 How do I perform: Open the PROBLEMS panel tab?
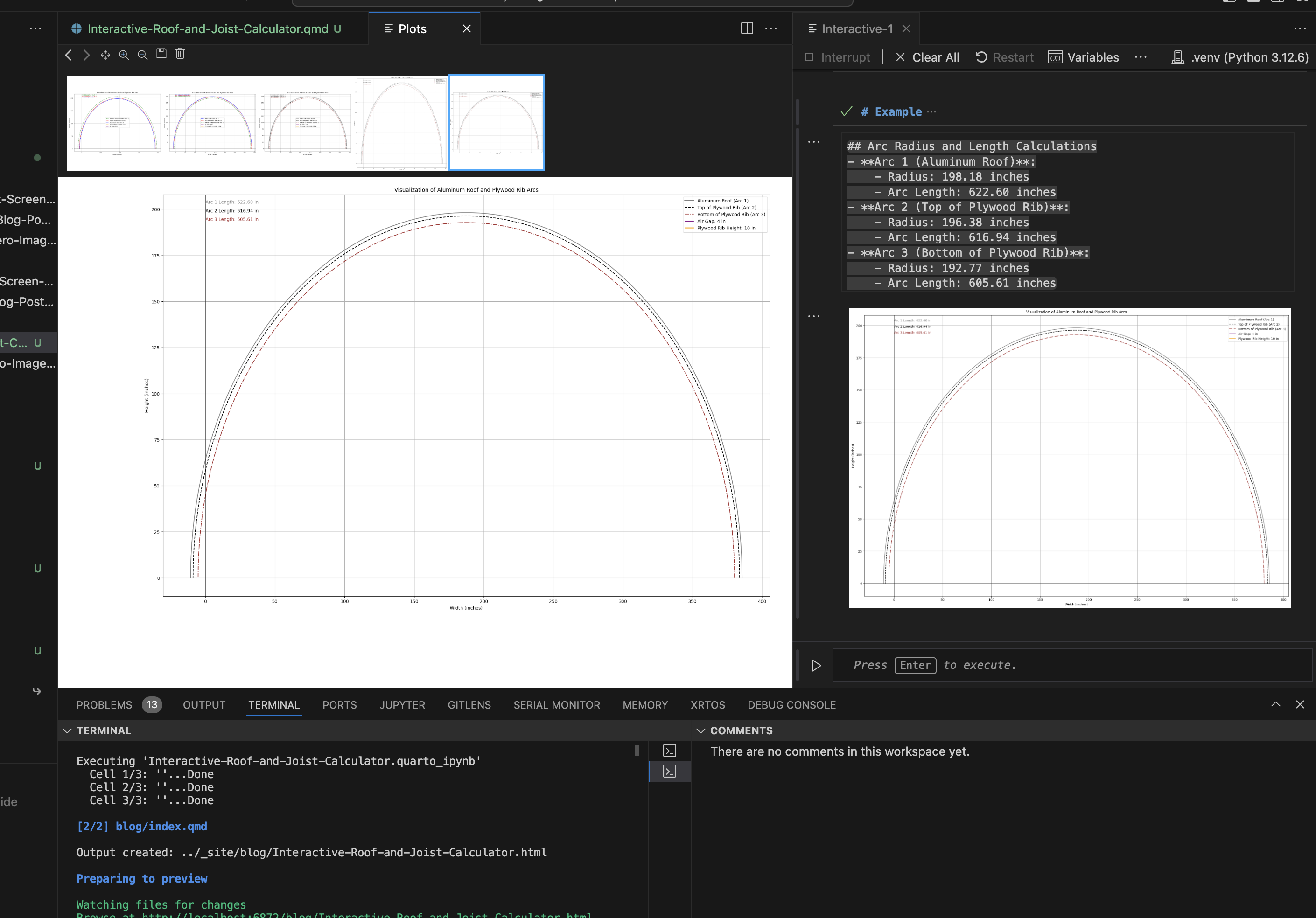[x=119, y=705]
